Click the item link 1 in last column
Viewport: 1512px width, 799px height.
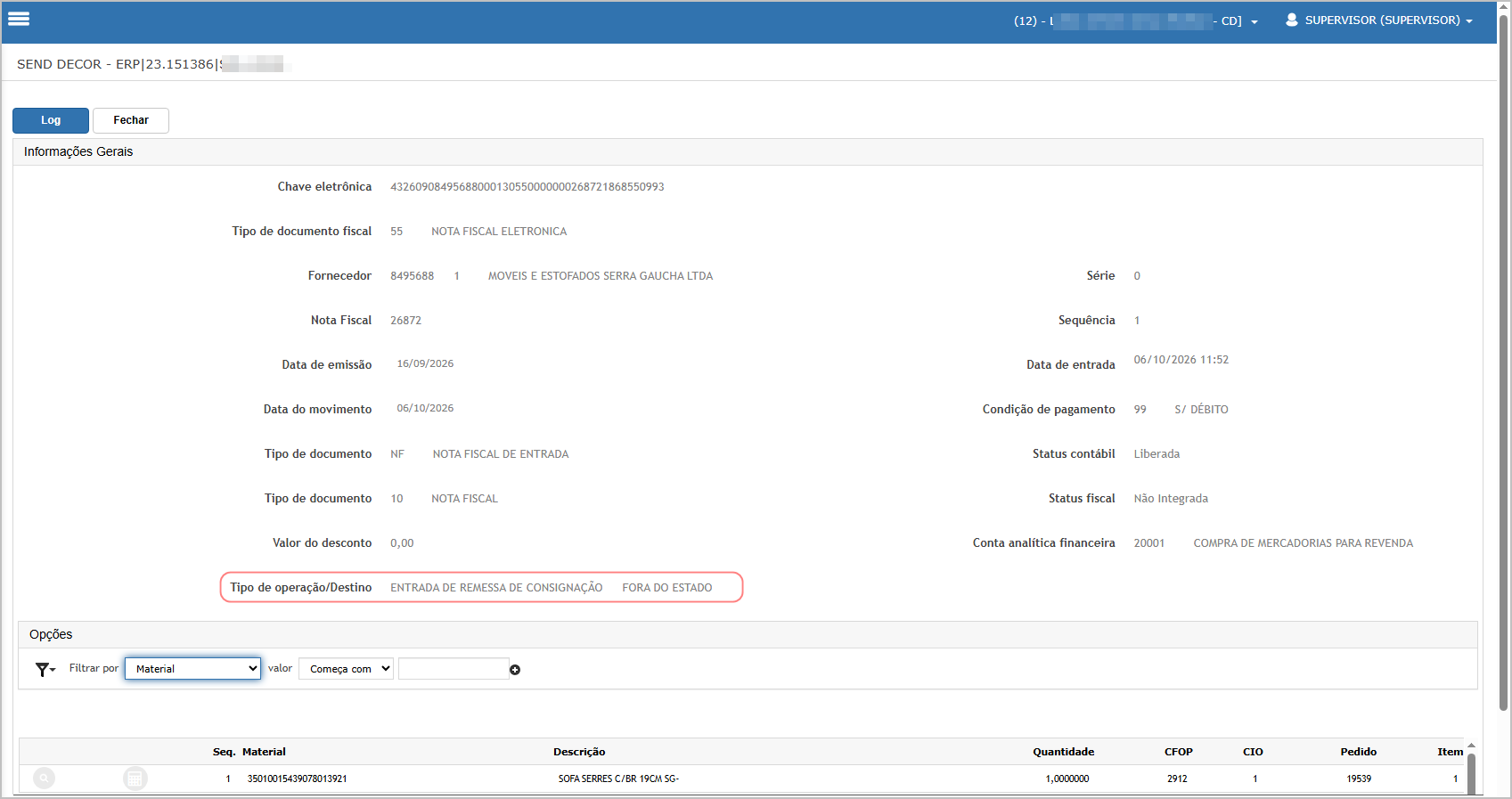(1456, 779)
